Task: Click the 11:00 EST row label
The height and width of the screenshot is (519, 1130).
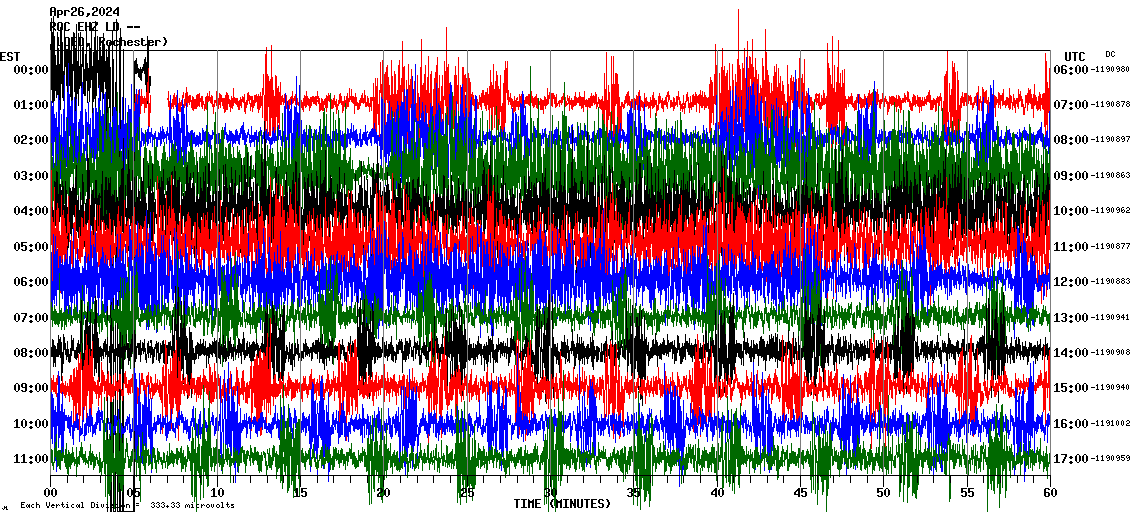Action: [32, 458]
